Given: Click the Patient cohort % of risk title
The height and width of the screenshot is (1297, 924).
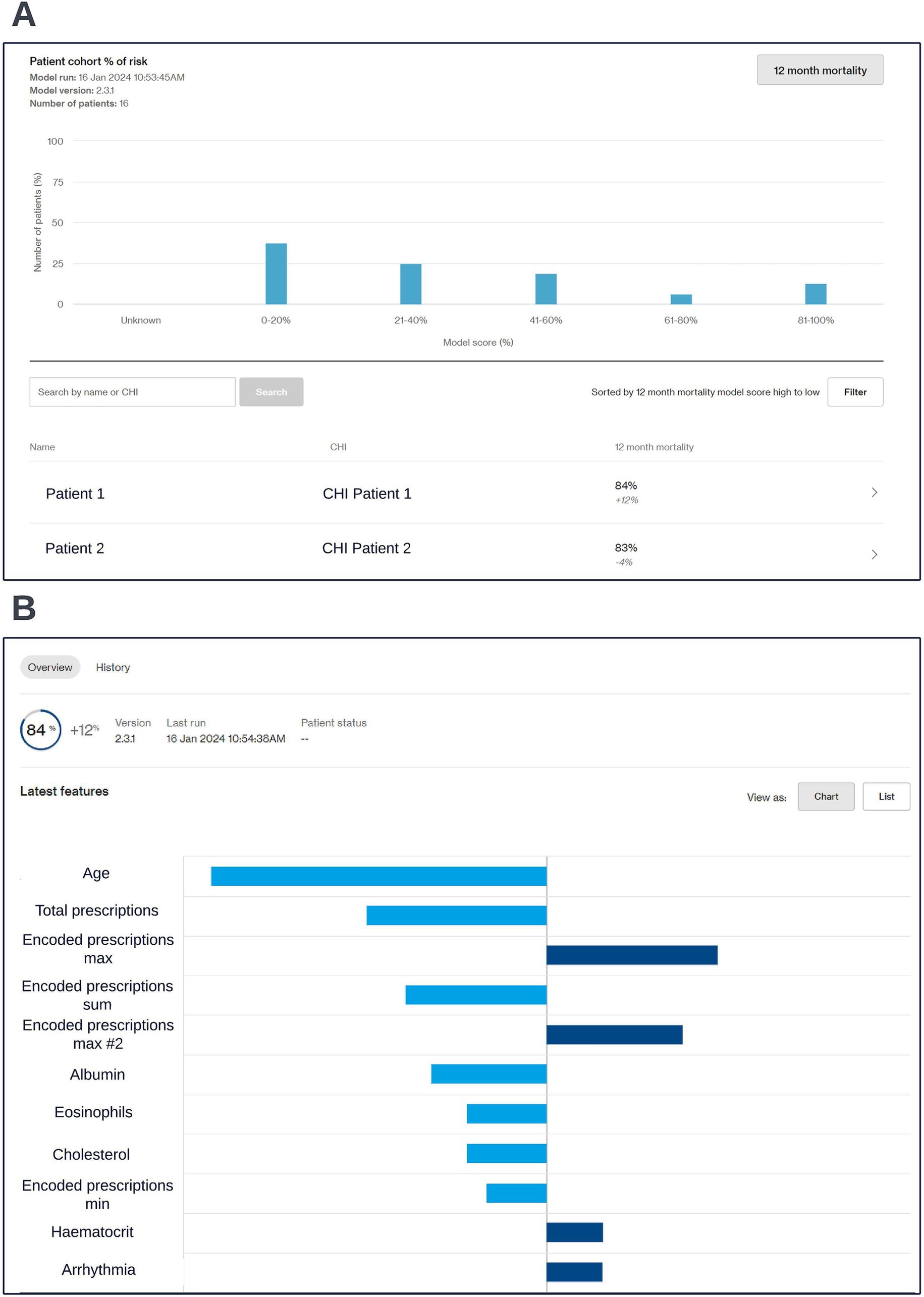Looking at the screenshot, I should [x=88, y=61].
